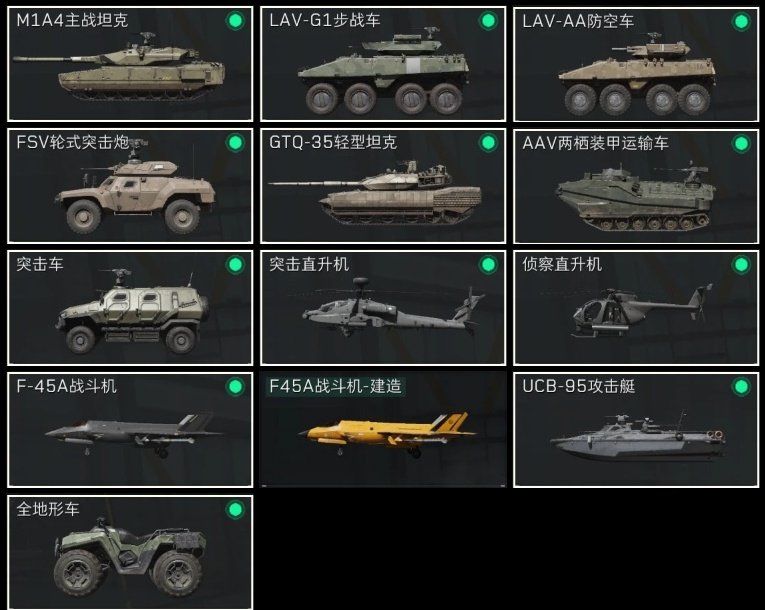Select the FSV轮式突击炮 vehicle image

135,188
